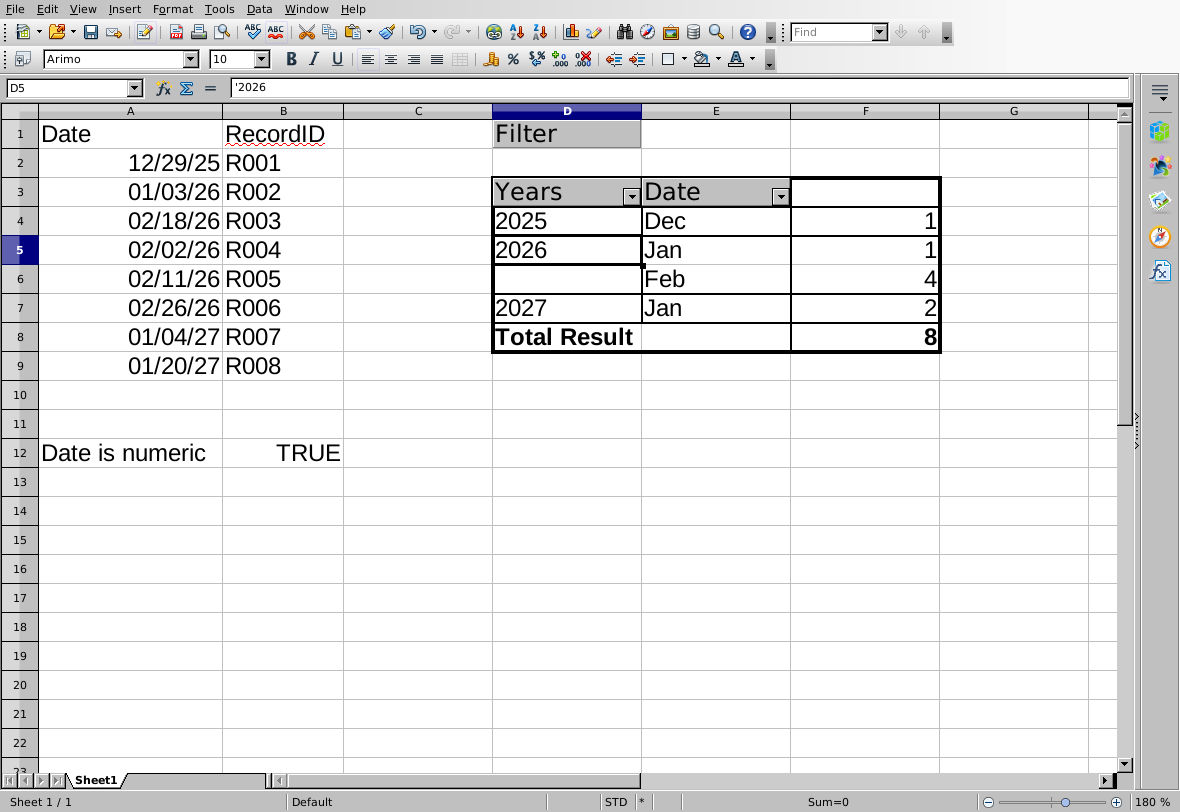Apply Percent number format
This screenshot has height=812, width=1180.
513,59
